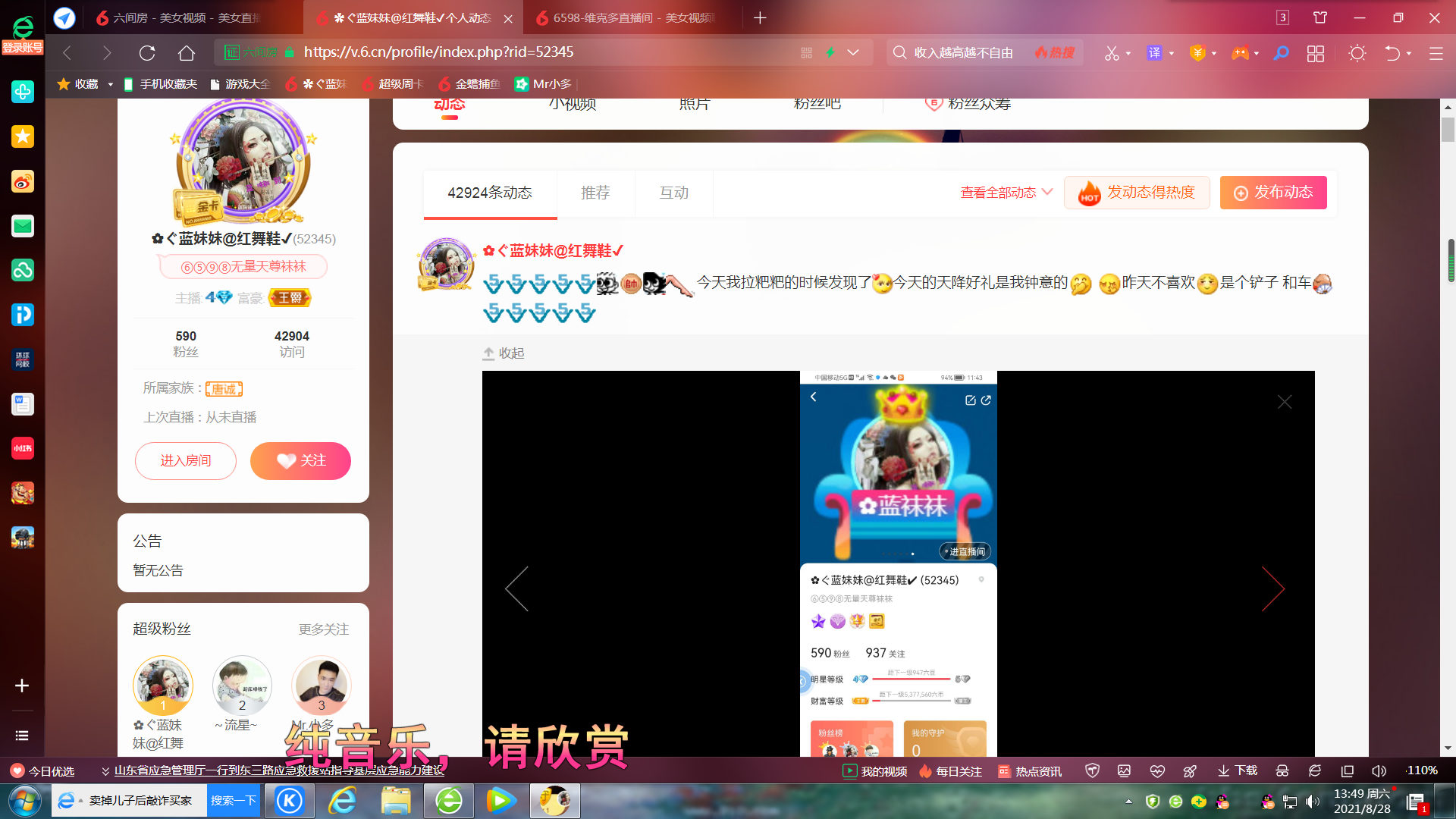Click the 110% zoom level indicator
Viewport: 1456px width, 819px height.
click(x=1422, y=770)
